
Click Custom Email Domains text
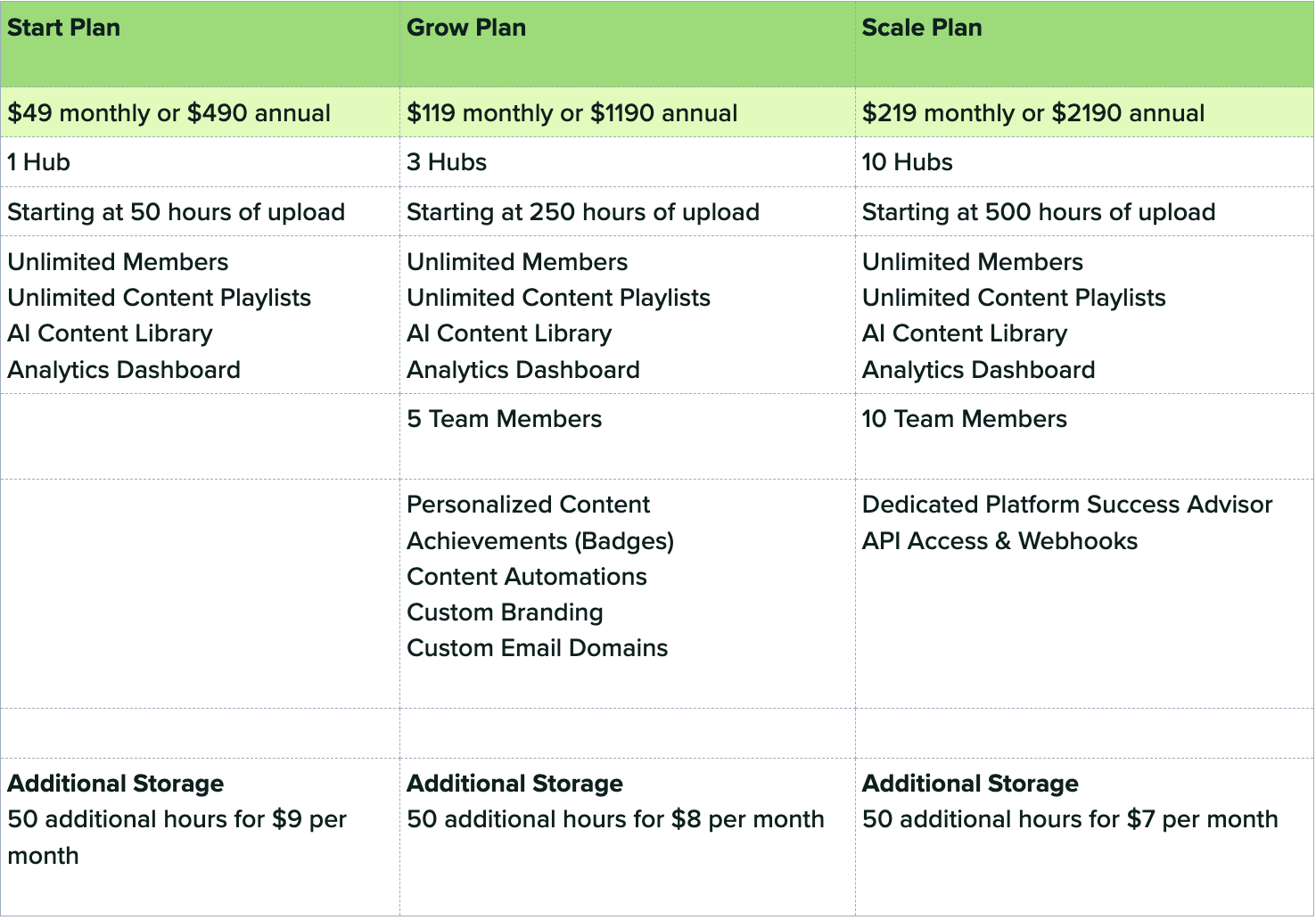pyautogui.click(x=538, y=648)
